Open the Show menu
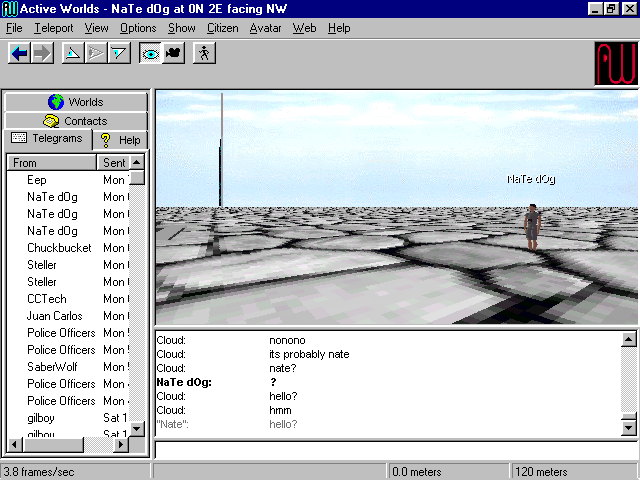This screenshot has height=480, width=640. click(182, 28)
